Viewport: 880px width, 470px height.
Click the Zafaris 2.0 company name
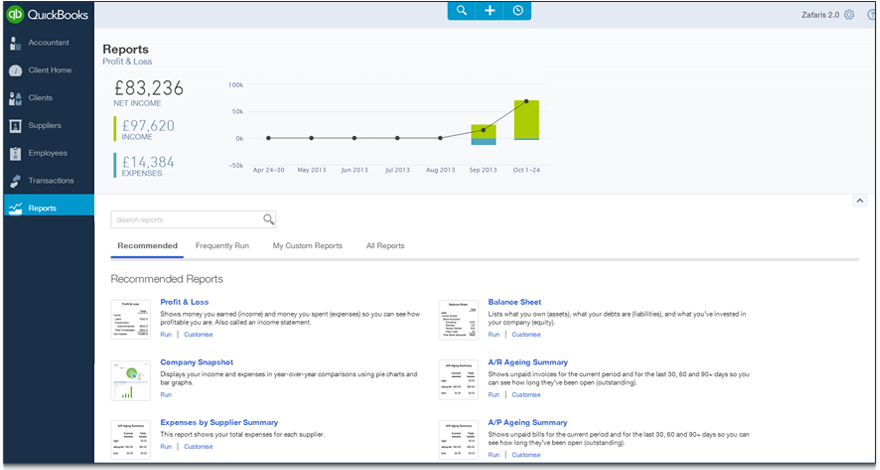820,15
